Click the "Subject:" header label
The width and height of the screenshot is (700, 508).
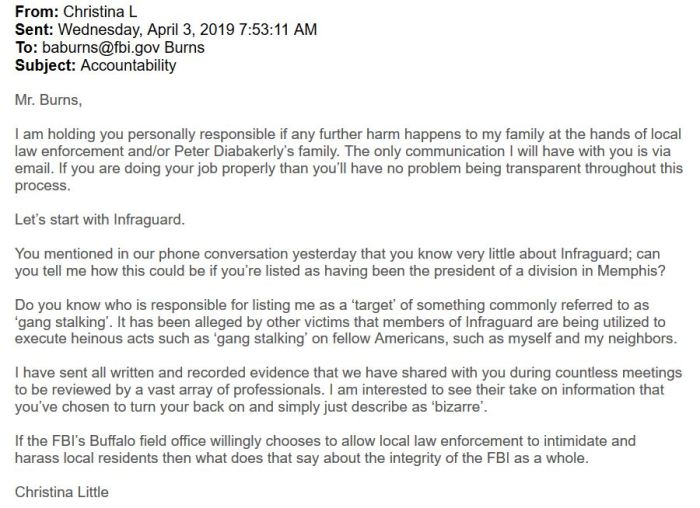pyautogui.click(x=46, y=66)
